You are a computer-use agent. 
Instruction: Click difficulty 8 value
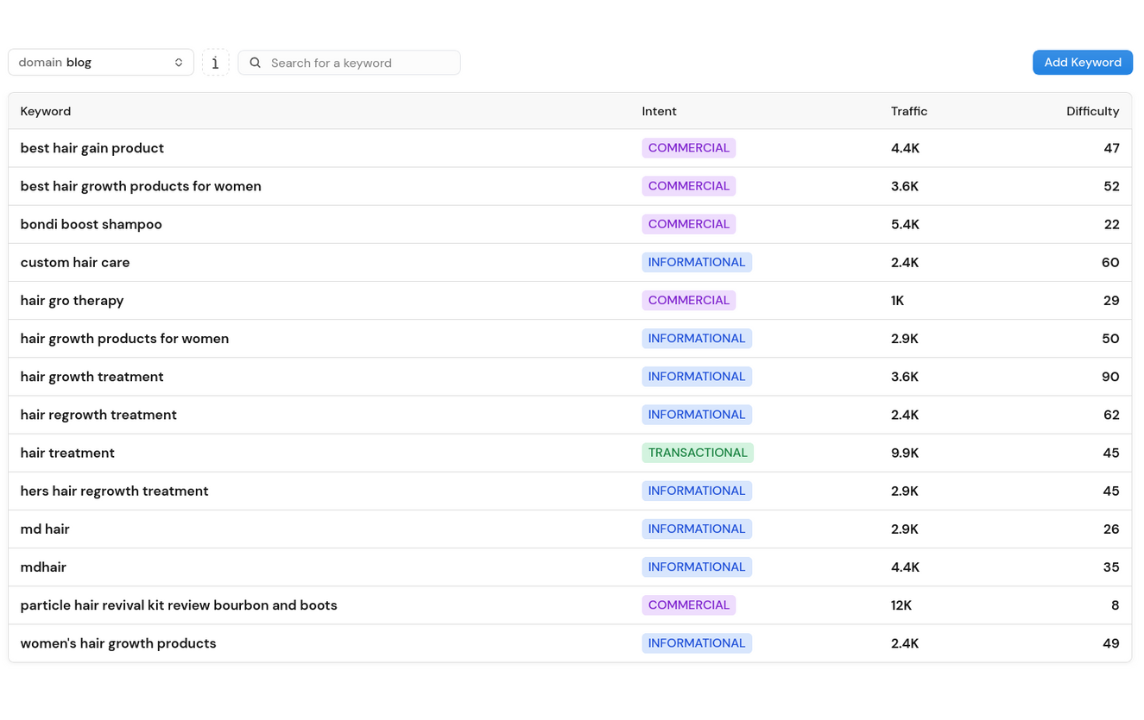(1115, 605)
